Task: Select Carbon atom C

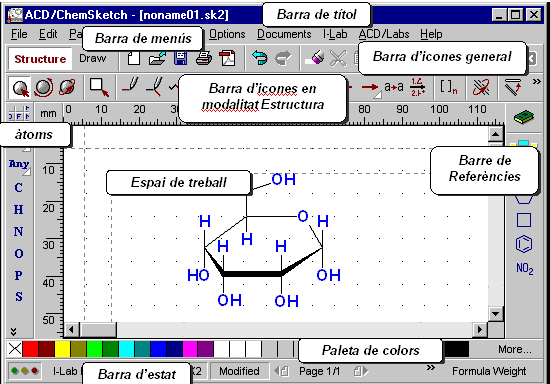Action: pos(19,188)
